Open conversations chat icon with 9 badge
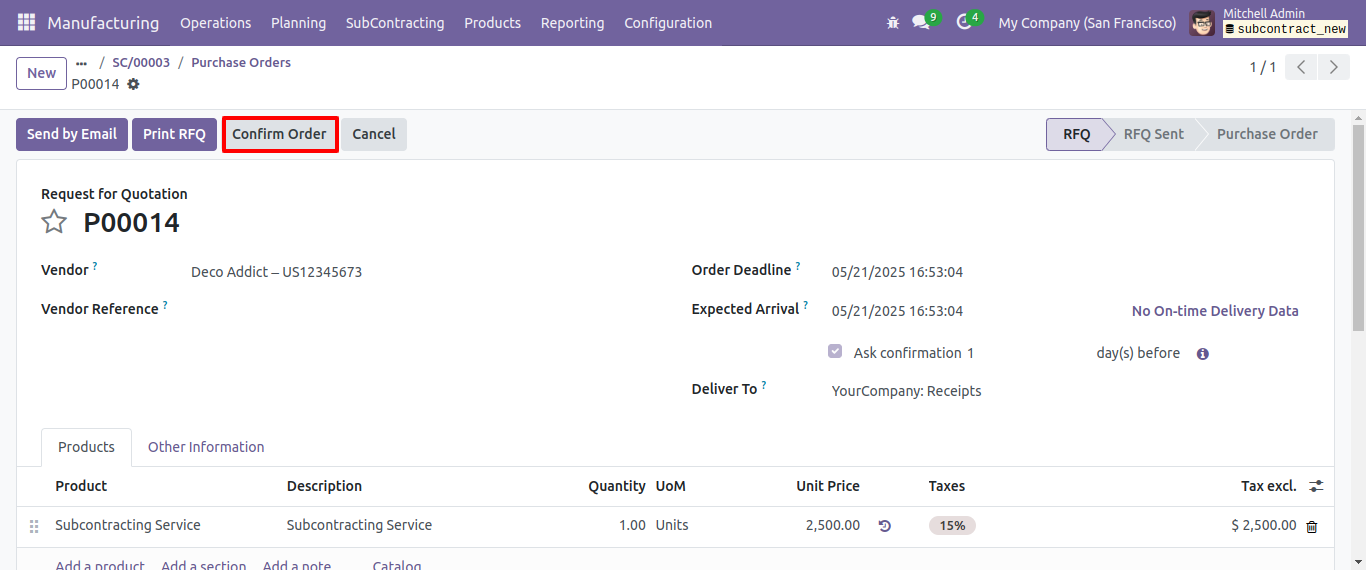This screenshot has width=1366, height=570. tap(922, 22)
